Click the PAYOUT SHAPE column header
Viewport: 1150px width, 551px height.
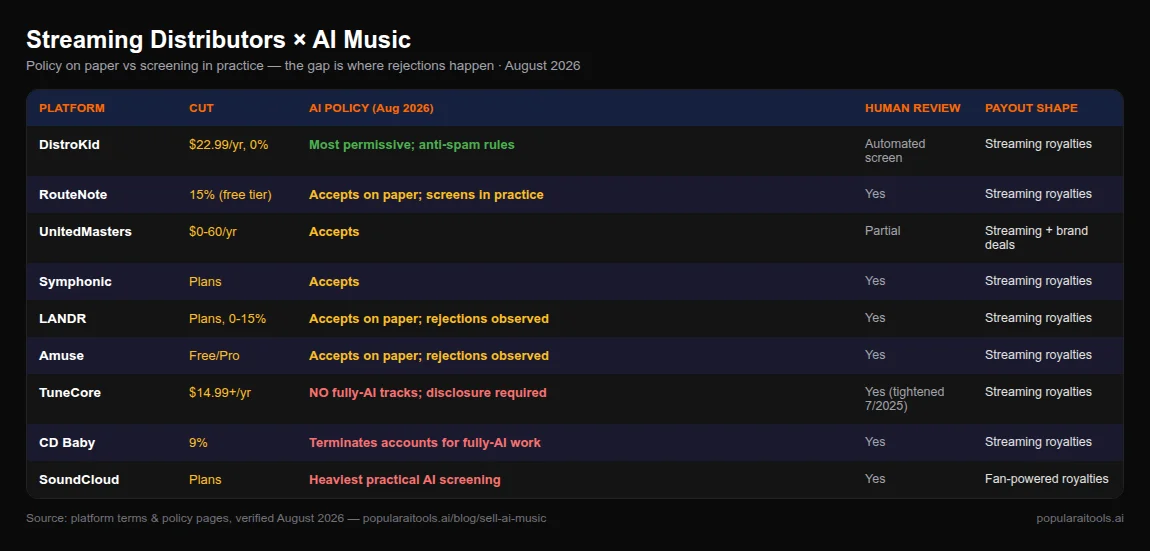(1031, 108)
